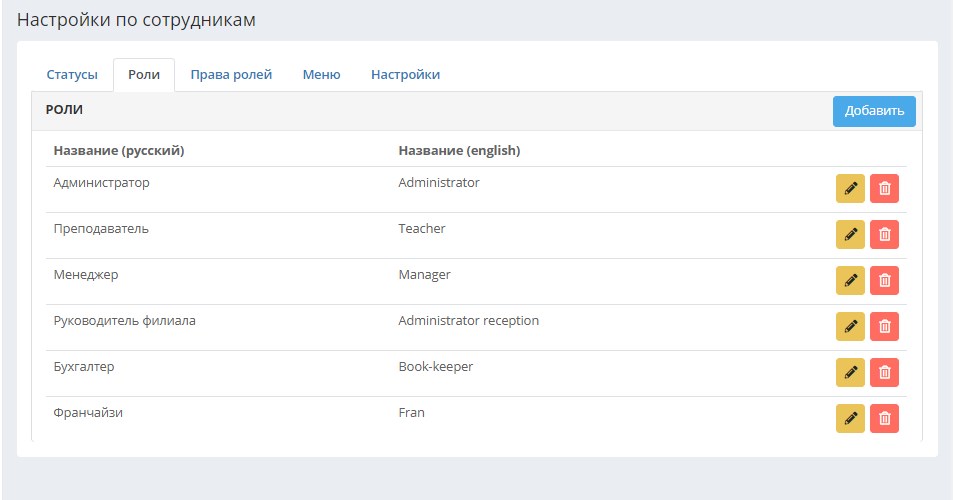Edit the Франчайзи role with pencil icon
Screen dimensions: 953x500
(x=850, y=419)
